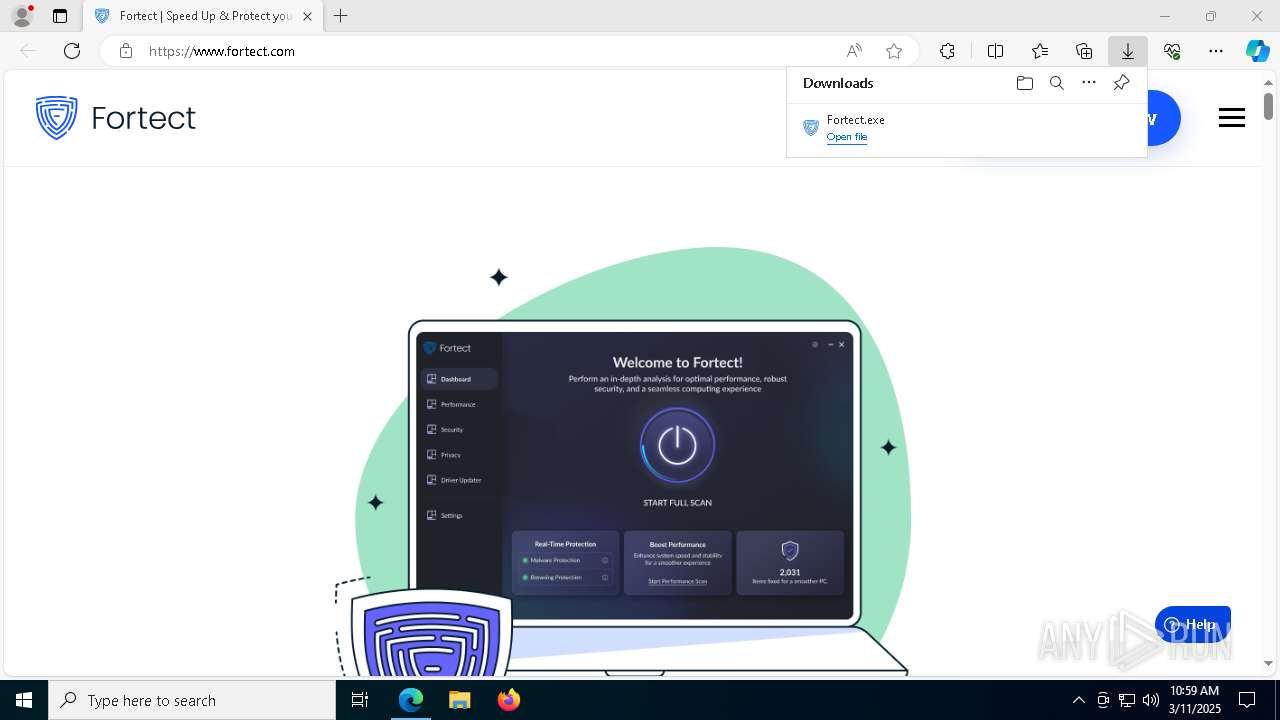This screenshot has height=720, width=1280.
Task: Open the notification center icon
Action: (x=1247, y=700)
